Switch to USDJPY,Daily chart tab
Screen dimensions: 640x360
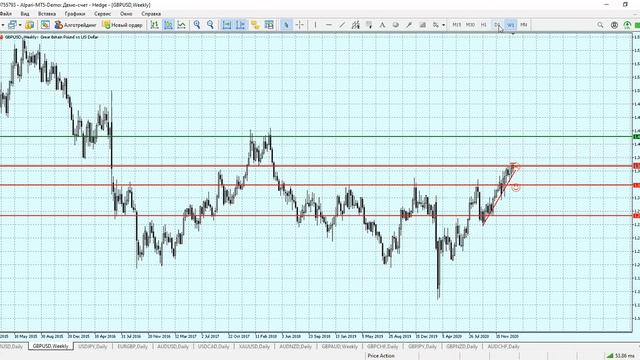(93, 347)
